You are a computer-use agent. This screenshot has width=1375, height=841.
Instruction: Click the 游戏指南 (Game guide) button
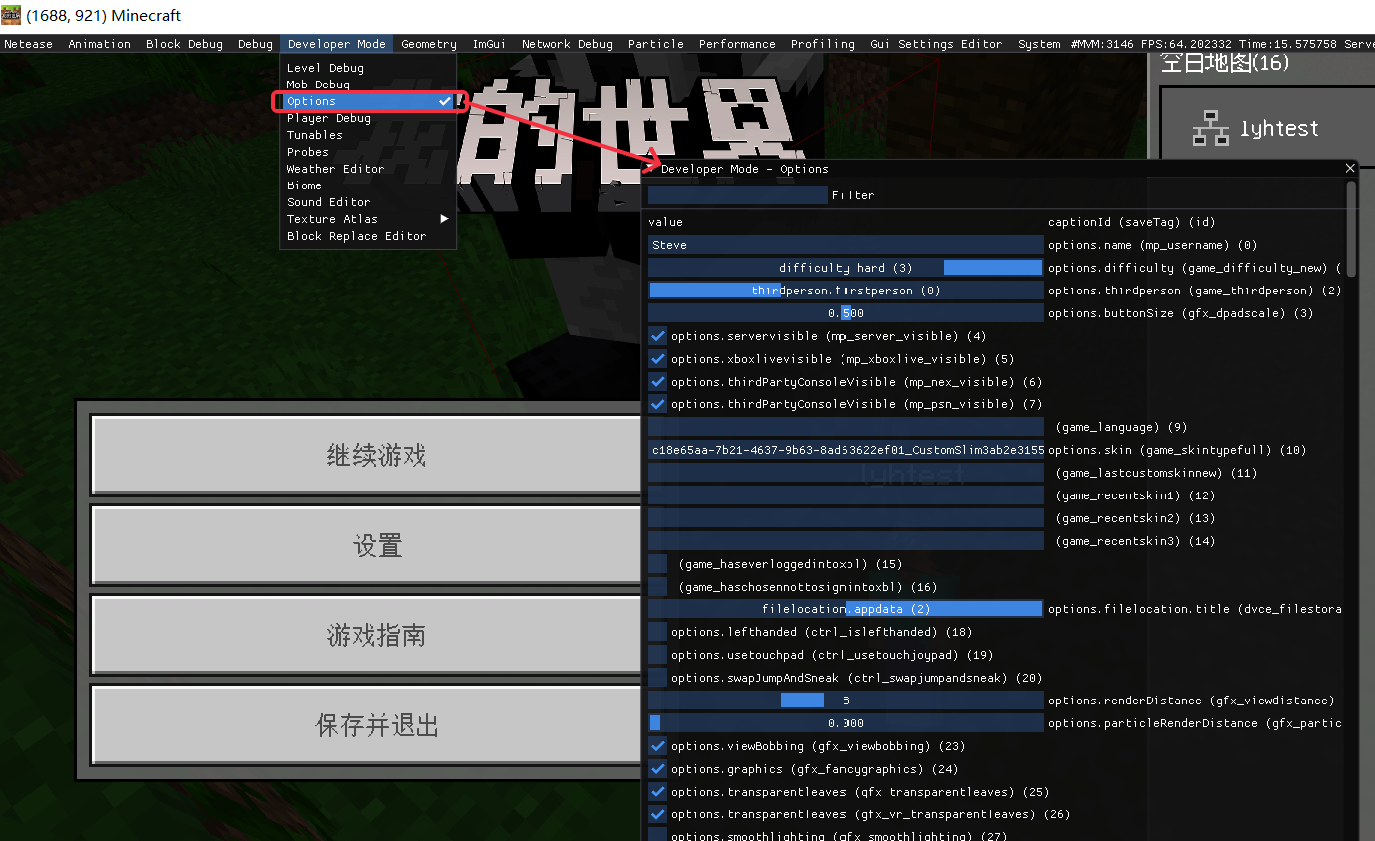[x=366, y=635]
